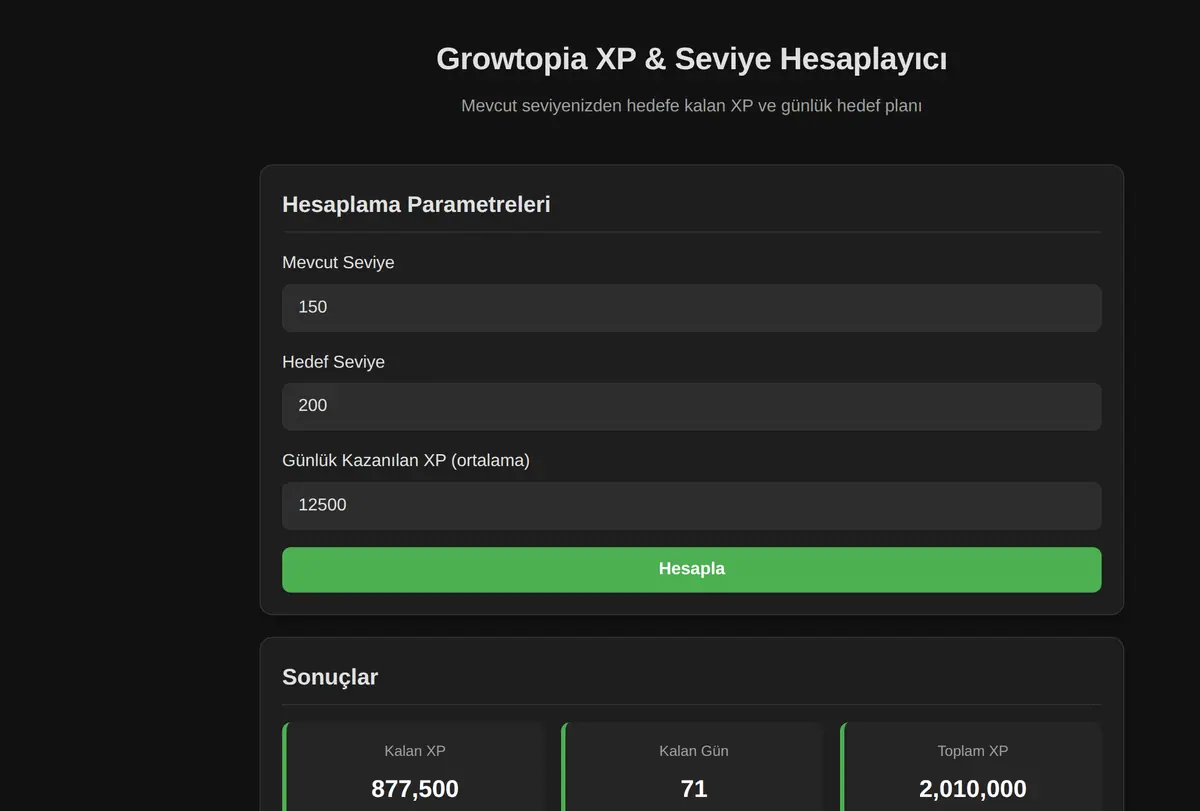Click the Toplam XP card label
Image resolution: width=1200 pixels, height=811 pixels.
973,751
